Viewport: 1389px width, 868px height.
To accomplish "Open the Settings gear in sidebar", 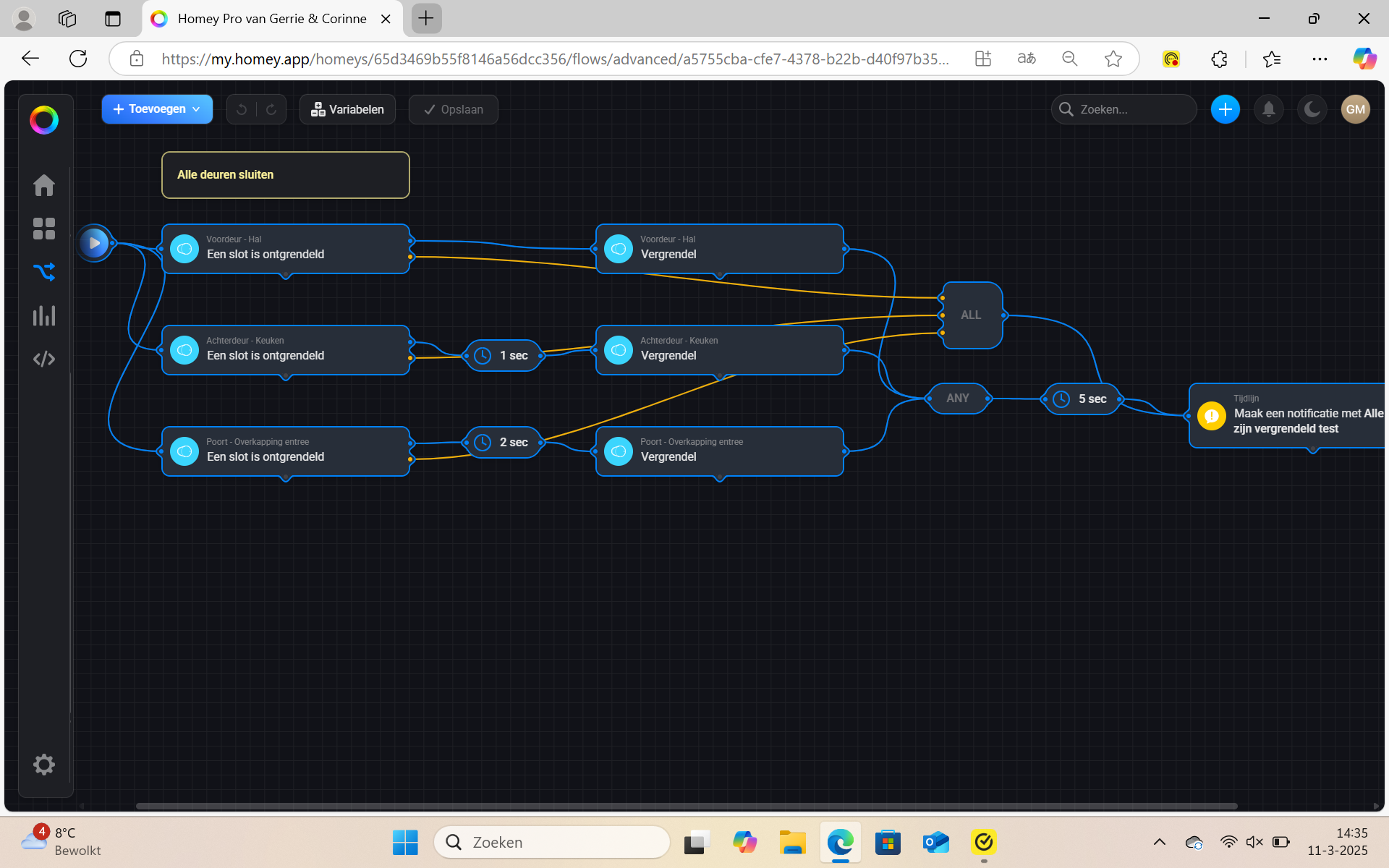I will [44, 765].
